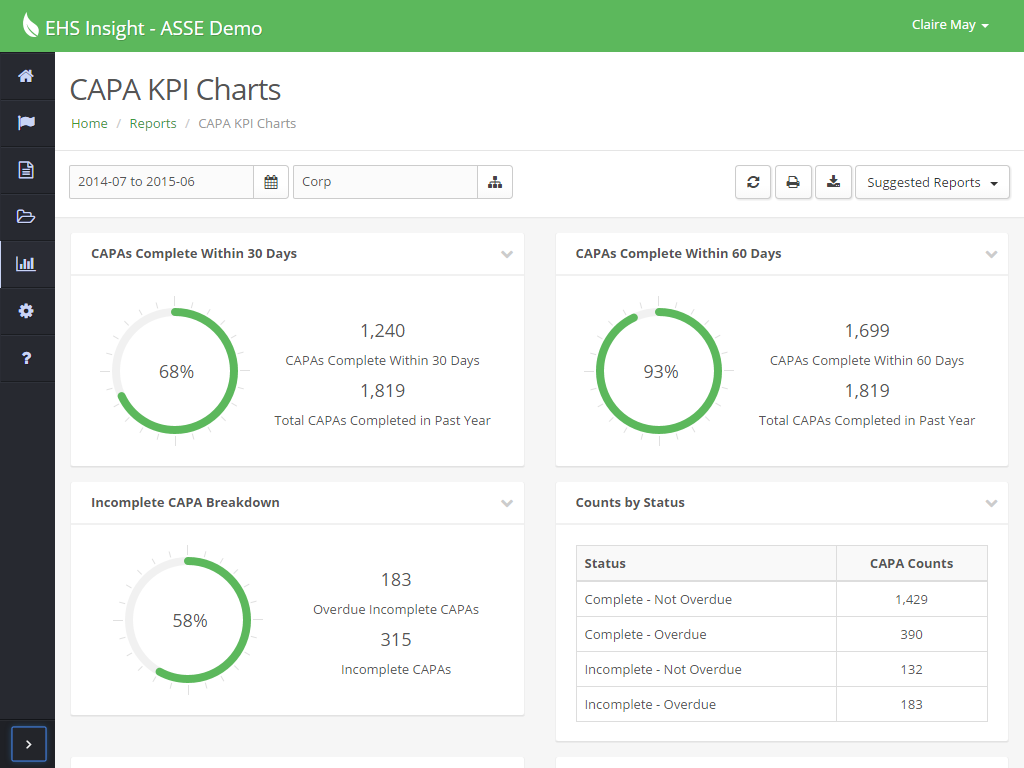The width and height of the screenshot is (1024, 768).
Task: Open the flag icon in the sidebar
Action: 27,123
